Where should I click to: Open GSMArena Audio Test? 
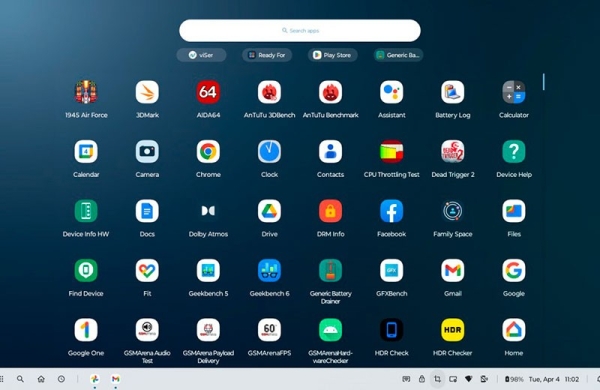point(147,330)
